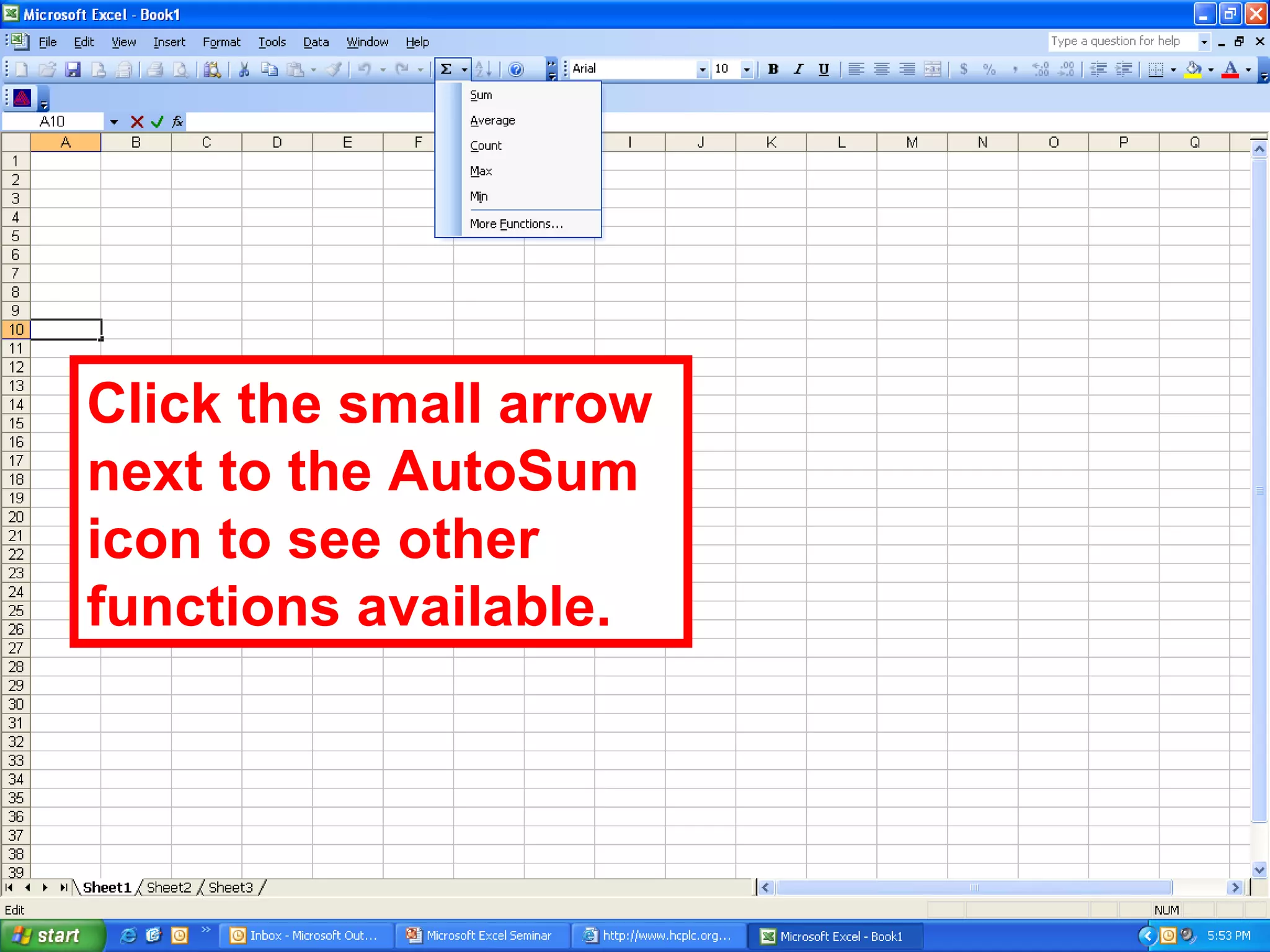1270x952 pixels.
Task: Select More Functions... menu entry
Action: click(x=518, y=224)
